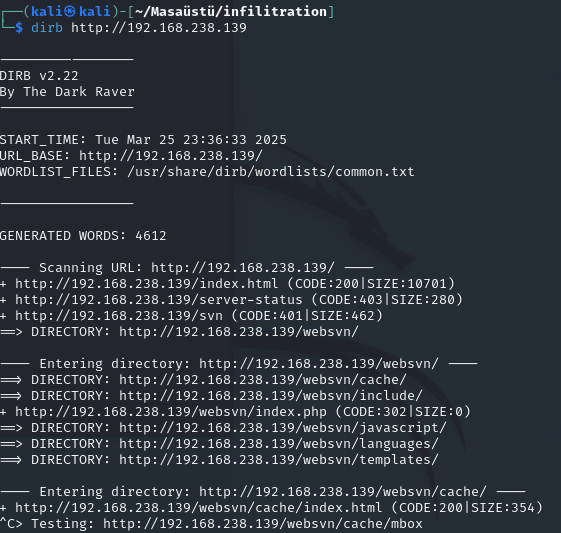Click the wordlist path common.txt
Screen dimensions: 561x533
click(271, 172)
